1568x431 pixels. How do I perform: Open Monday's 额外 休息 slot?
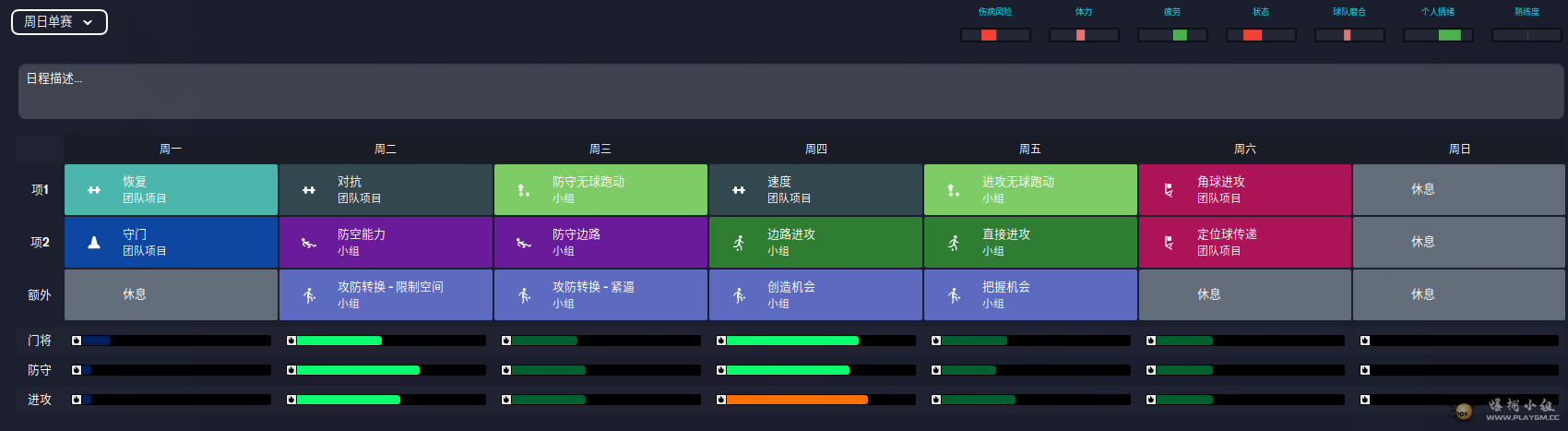pos(171,295)
